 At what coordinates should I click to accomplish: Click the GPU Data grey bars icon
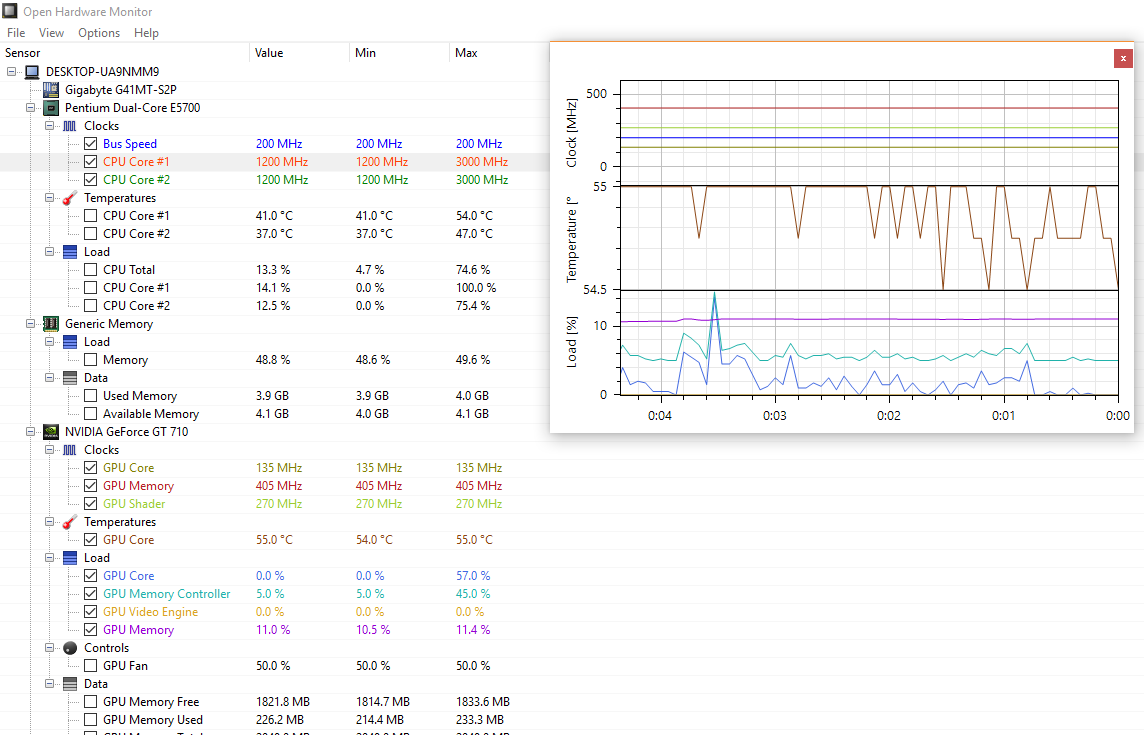point(69,684)
